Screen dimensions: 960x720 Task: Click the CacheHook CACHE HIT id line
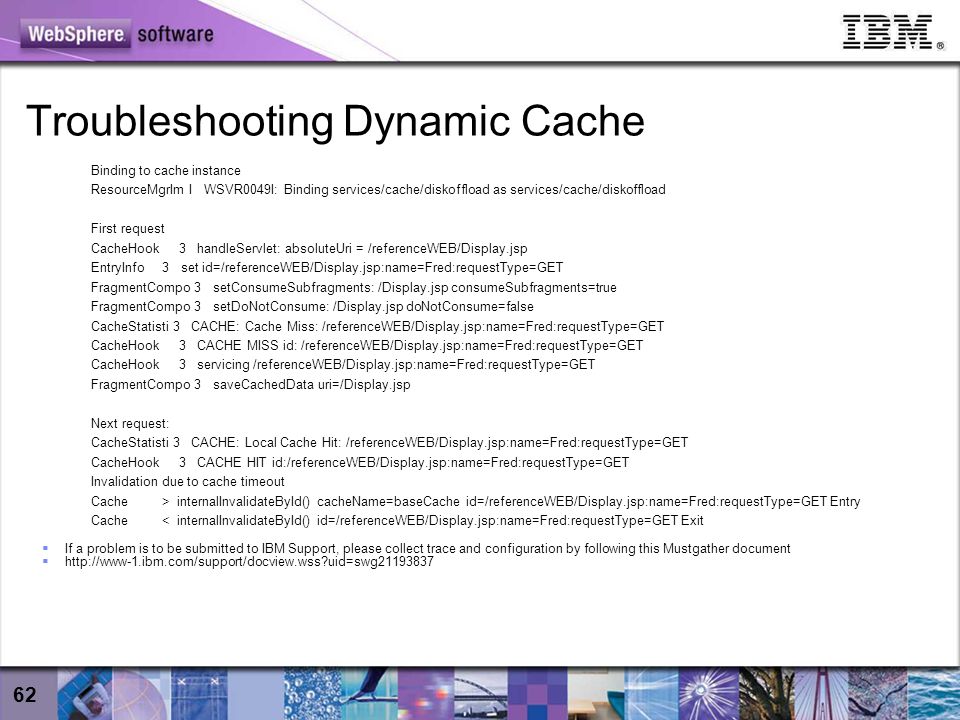360,463
